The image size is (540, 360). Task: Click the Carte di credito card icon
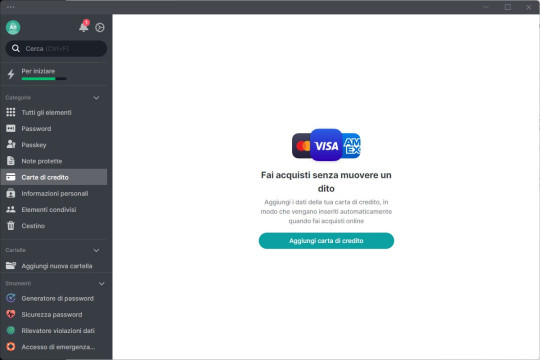[x=11, y=177]
